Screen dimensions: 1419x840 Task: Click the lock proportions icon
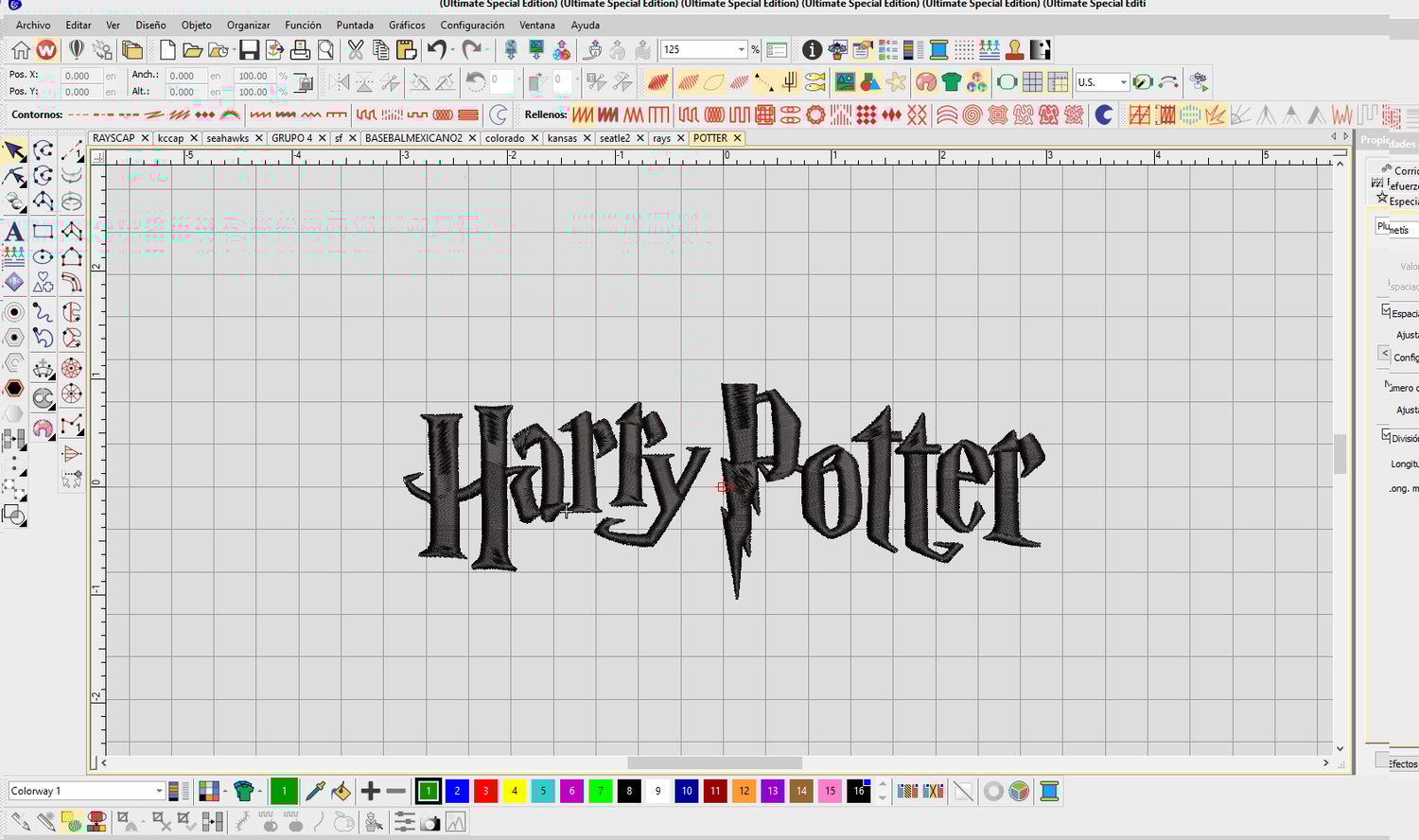pyautogui.click(x=304, y=82)
